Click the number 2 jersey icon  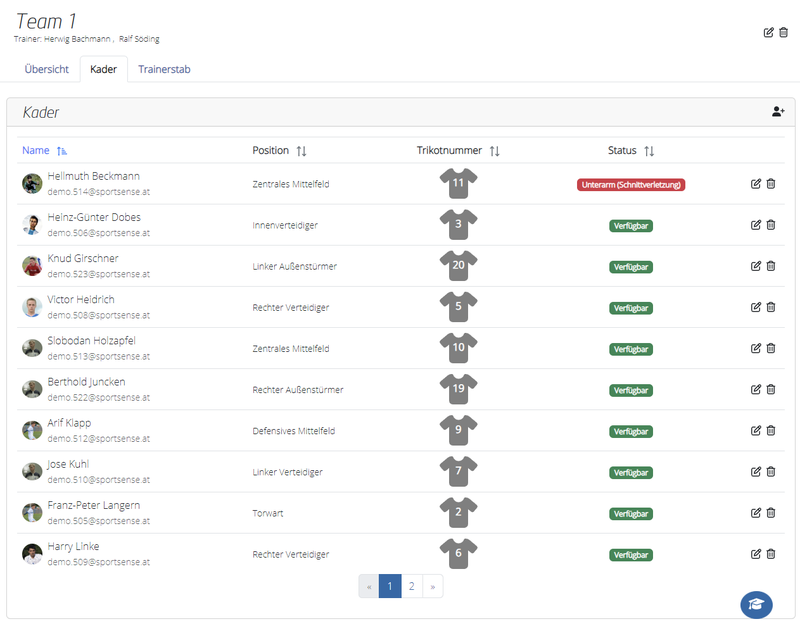click(x=458, y=512)
